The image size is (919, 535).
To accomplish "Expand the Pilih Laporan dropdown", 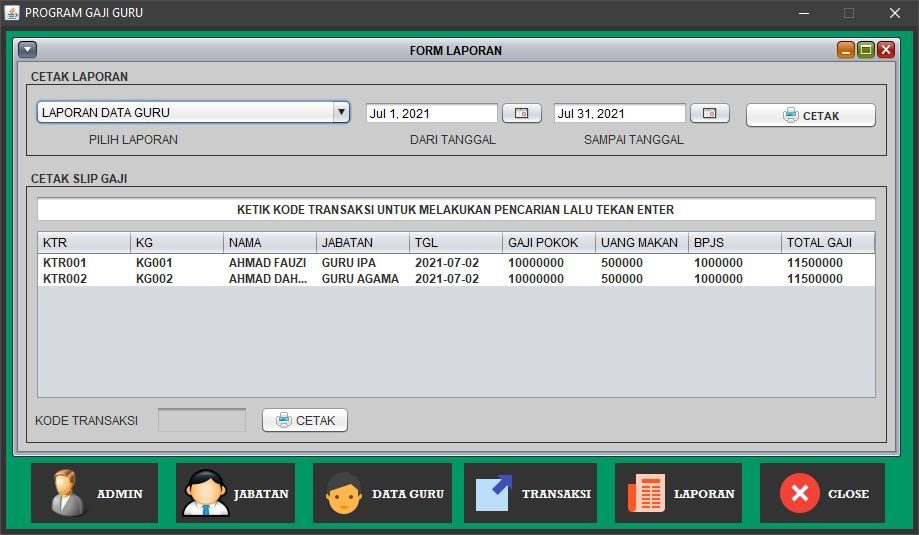I will tap(341, 113).
